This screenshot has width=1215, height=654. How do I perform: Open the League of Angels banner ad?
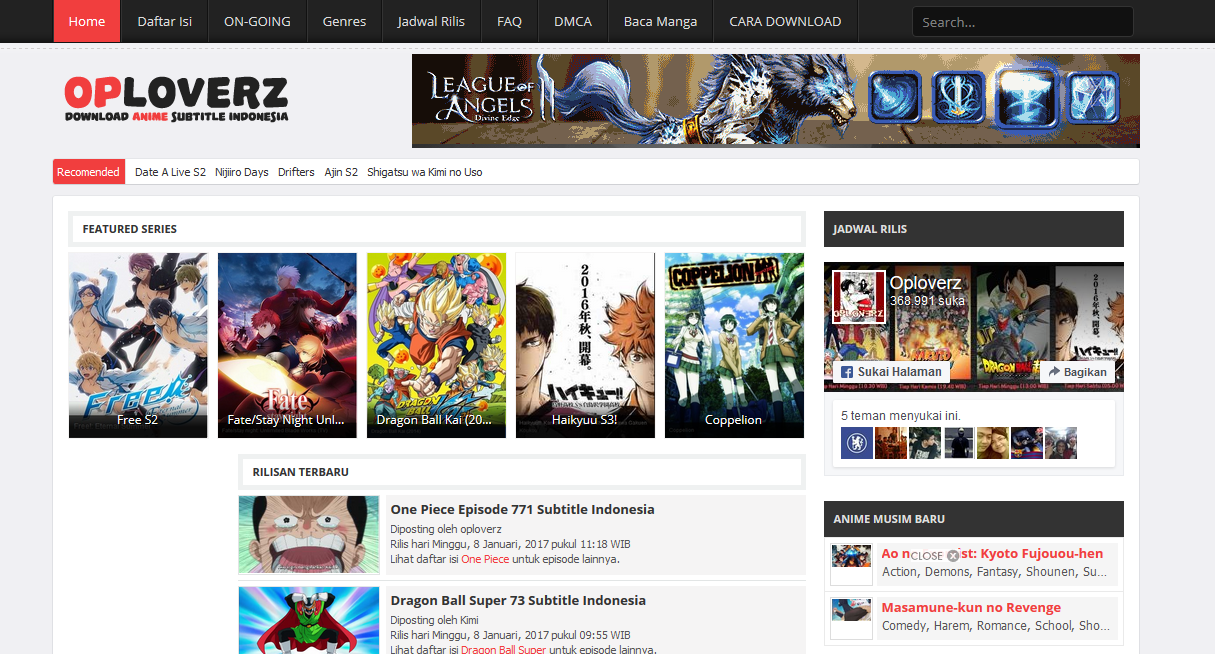775,101
